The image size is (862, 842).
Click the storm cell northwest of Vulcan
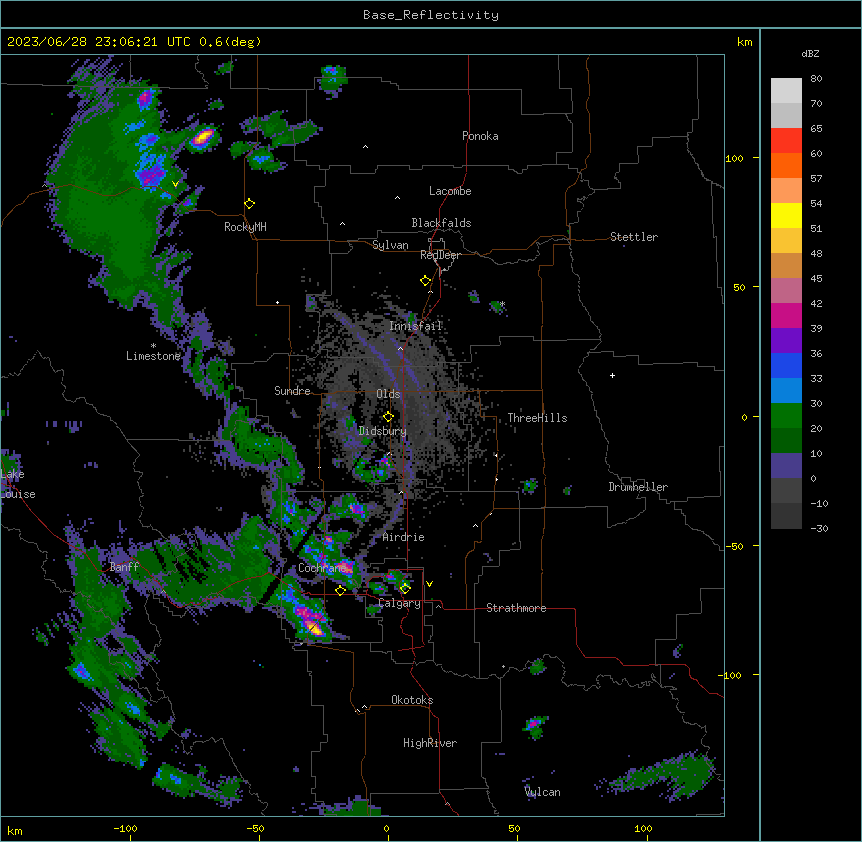click(x=534, y=725)
